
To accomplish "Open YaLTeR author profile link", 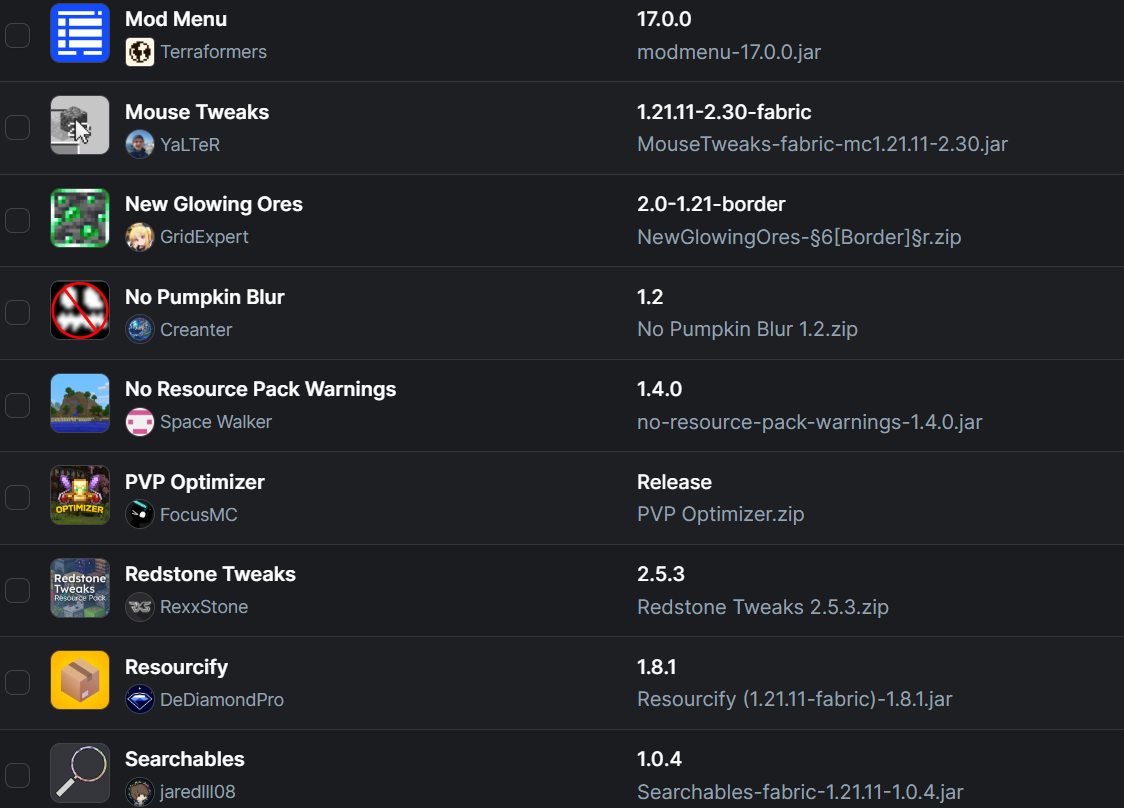I will [190, 145].
